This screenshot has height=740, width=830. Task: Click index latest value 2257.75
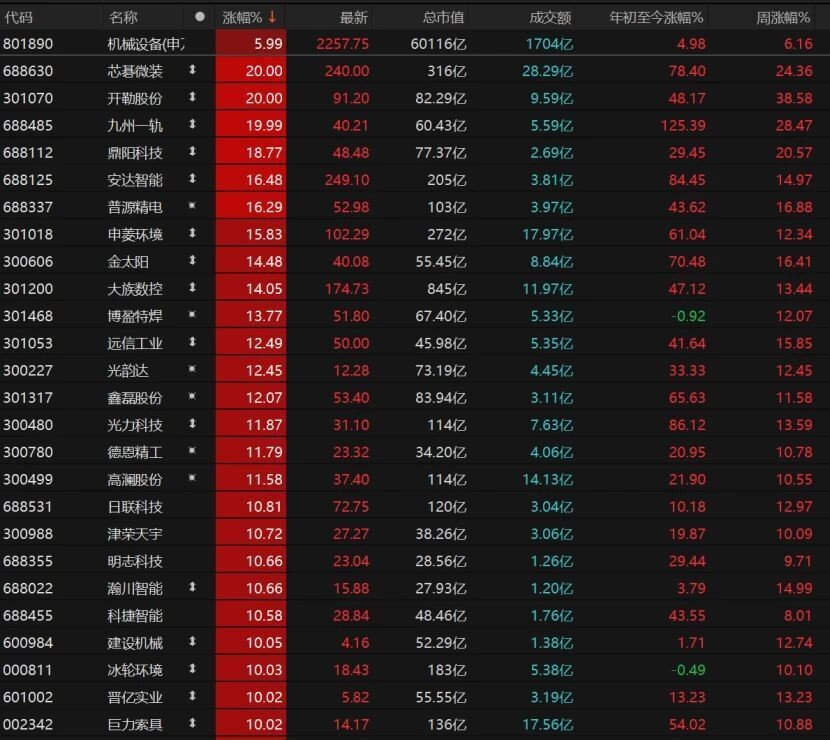342,44
